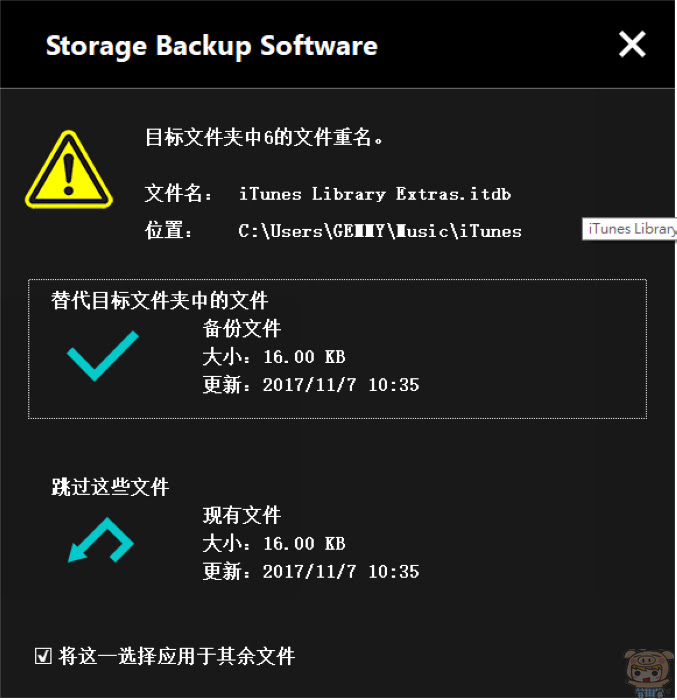Click the yellow warning triangle icon
Image resolution: width=677 pixels, height=700 pixels.
[x=69, y=170]
